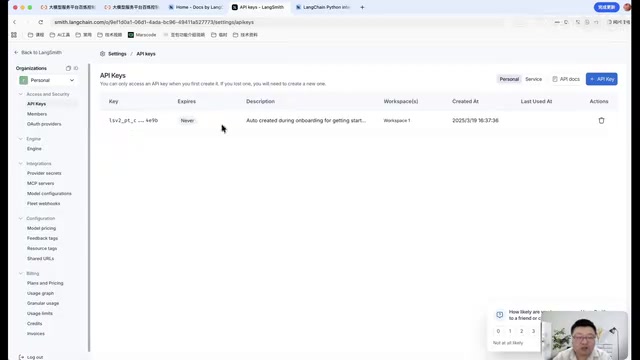Rate 2 in the likelihood survey
This screenshot has height=360, width=640.
point(522,331)
